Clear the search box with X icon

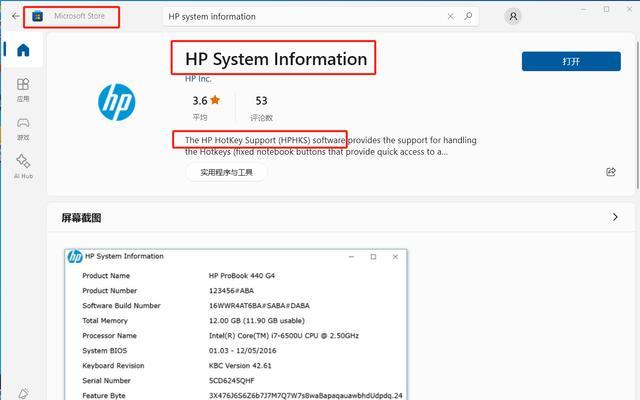[451, 16]
